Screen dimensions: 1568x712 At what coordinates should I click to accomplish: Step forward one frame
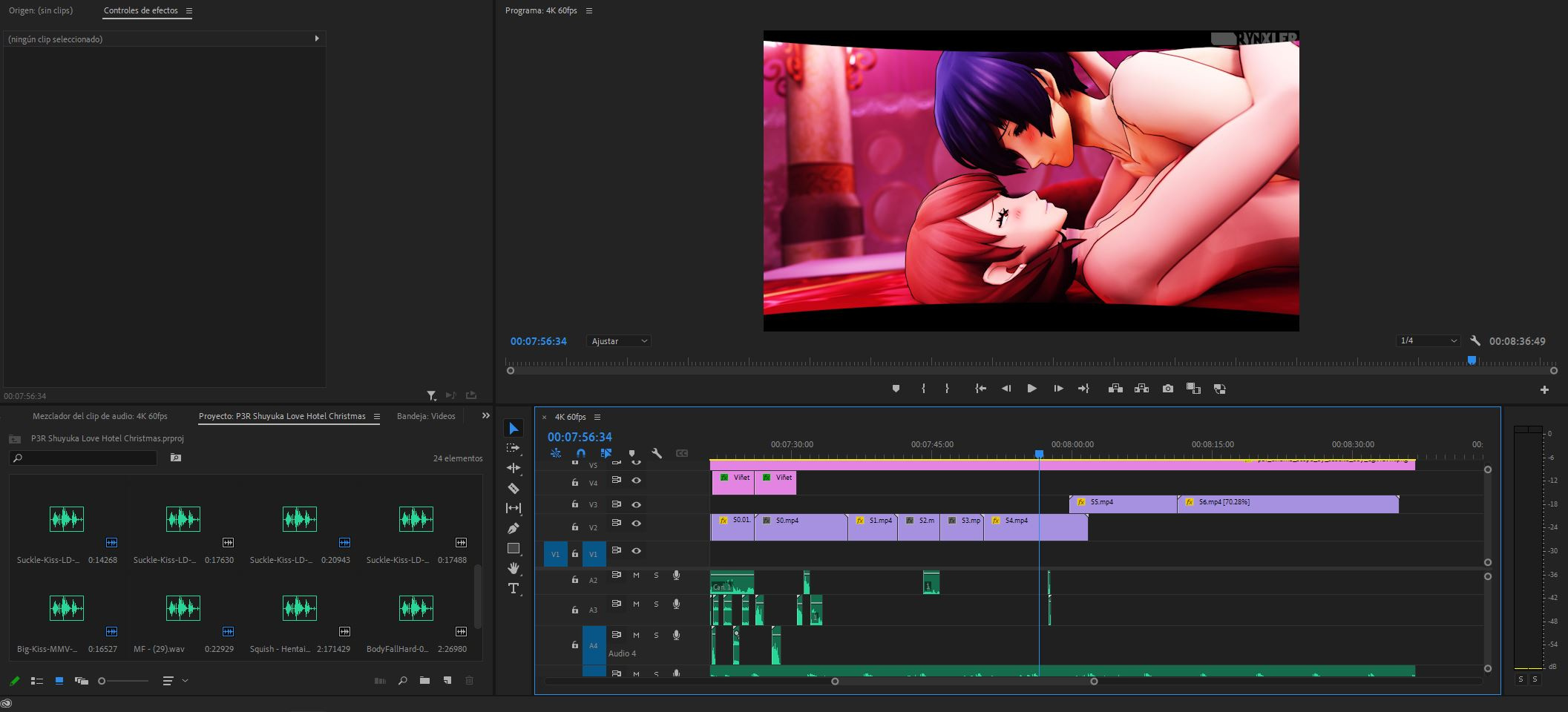pos(1058,389)
